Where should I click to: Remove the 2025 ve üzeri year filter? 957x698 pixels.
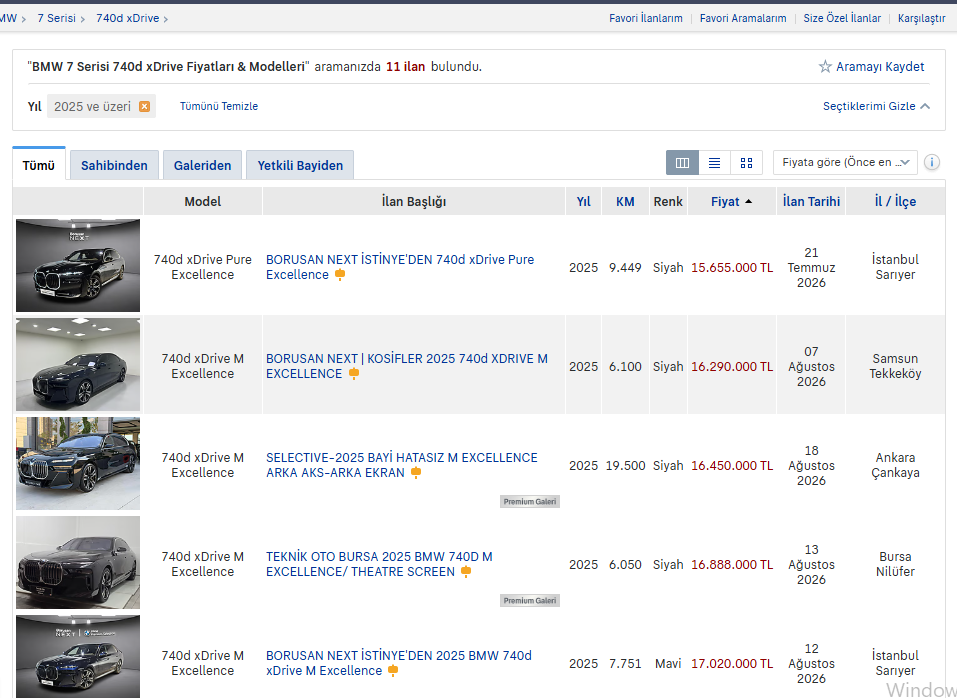click(x=144, y=106)
